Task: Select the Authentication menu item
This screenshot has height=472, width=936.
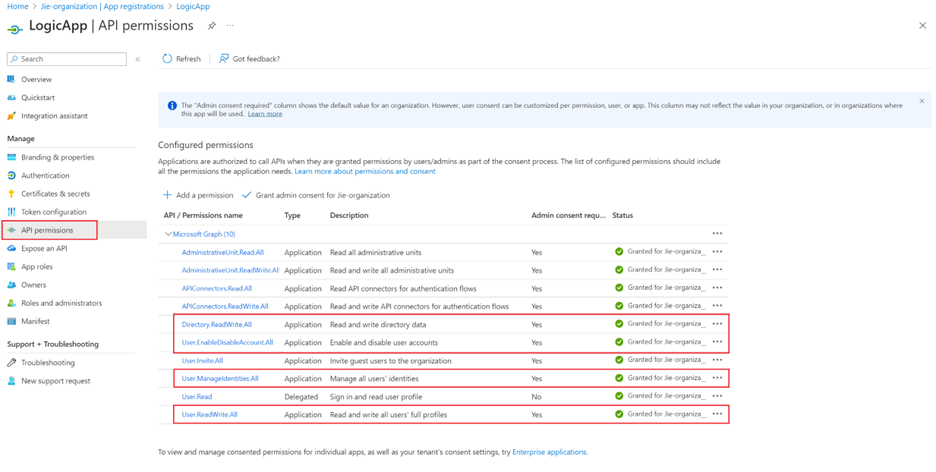Action: [45, 175]
